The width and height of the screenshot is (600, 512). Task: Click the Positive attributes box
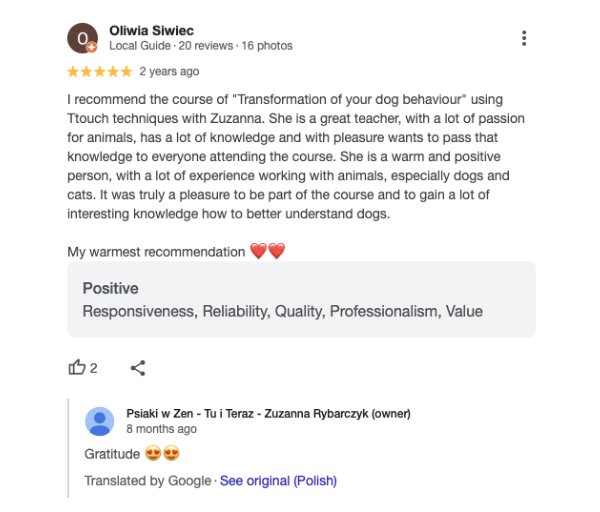pos(302,299)
